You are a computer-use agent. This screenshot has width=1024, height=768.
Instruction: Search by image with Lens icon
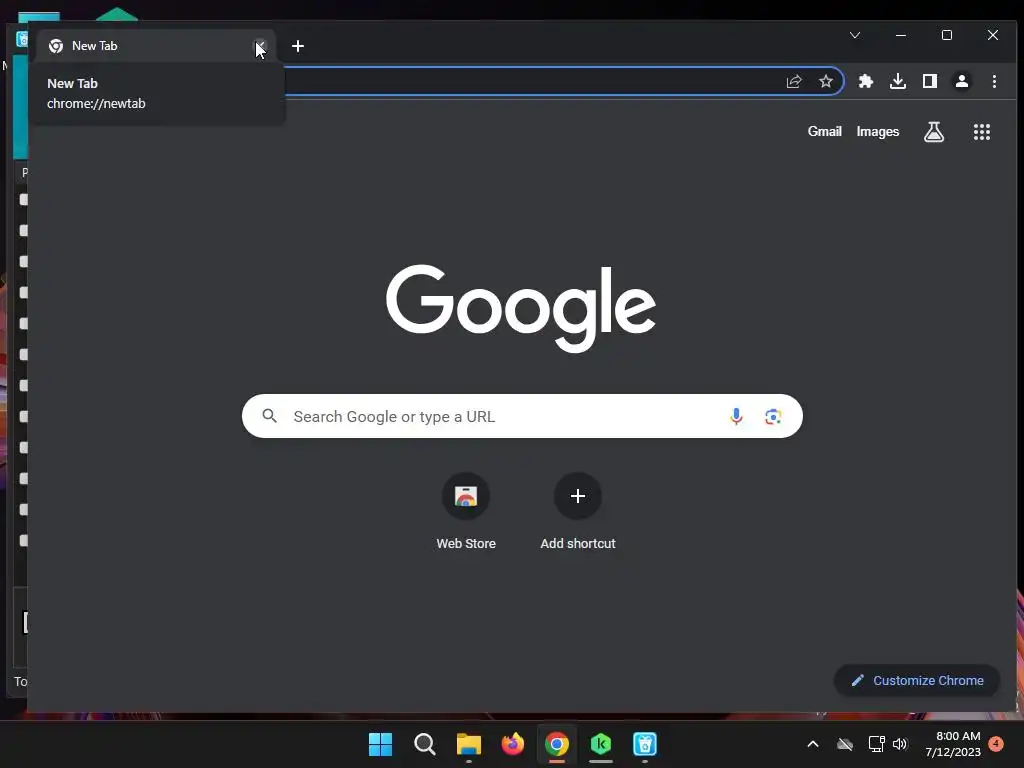(773, 416)
